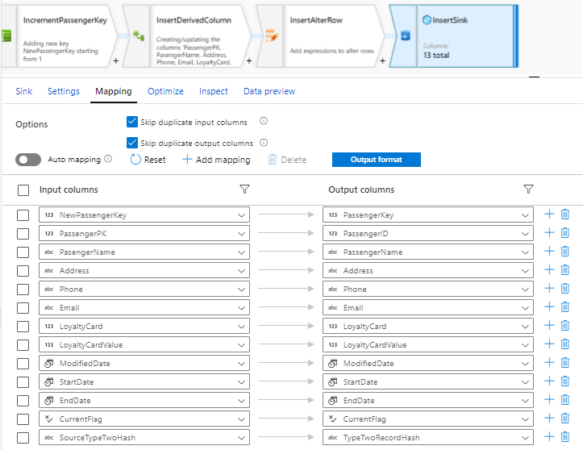Add mapping row after StartDate
The height and width of the screenshot is (450, 583).
tap(549, 381)
